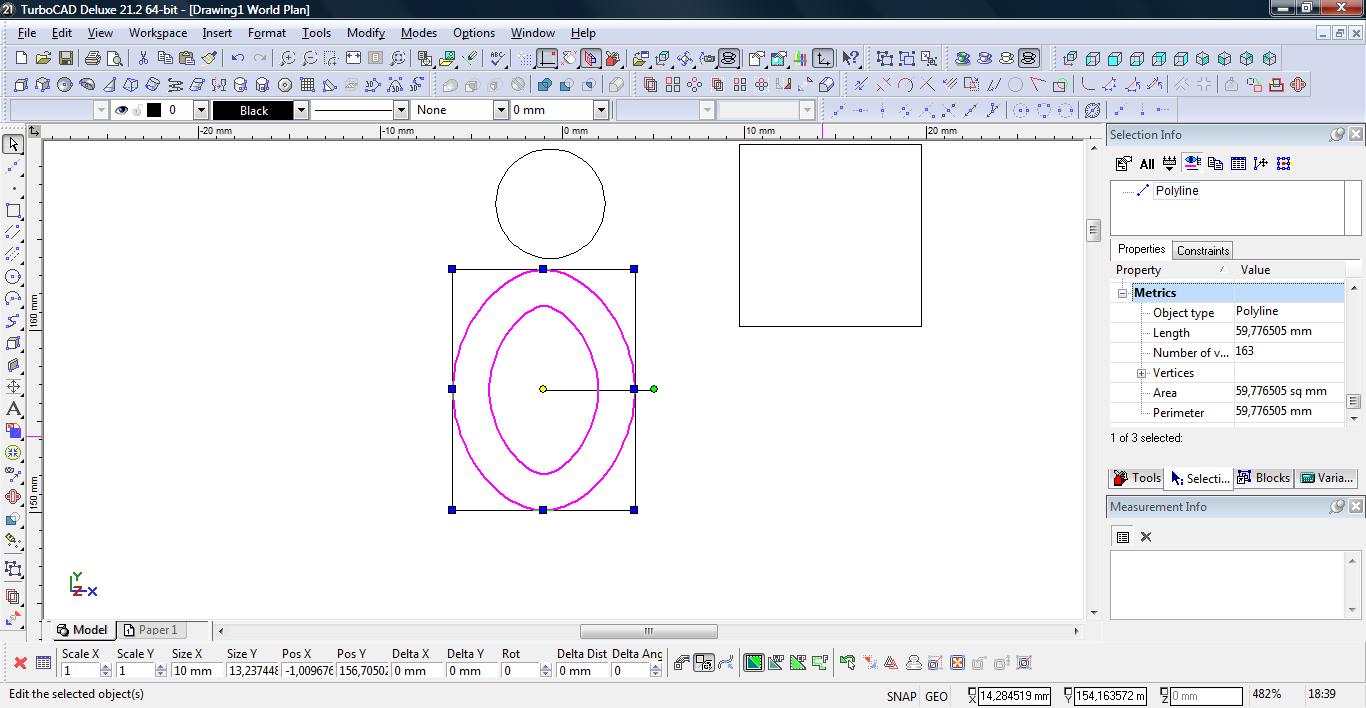Expand the Vertices tree node
Screen dimensions: 1366x708
coord(1141,373)
